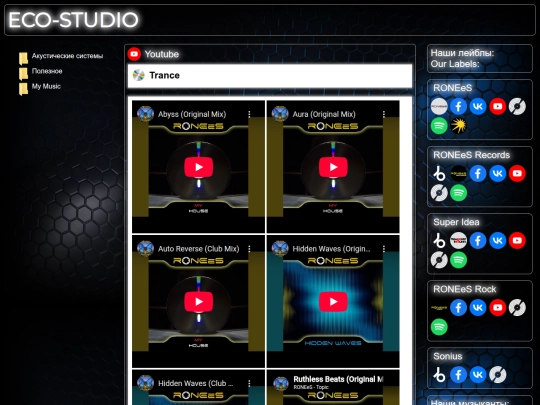Open Sonius VK icon
Viewport: 540px width, 405px height.
pyautogui.click(x=478, y=375)
